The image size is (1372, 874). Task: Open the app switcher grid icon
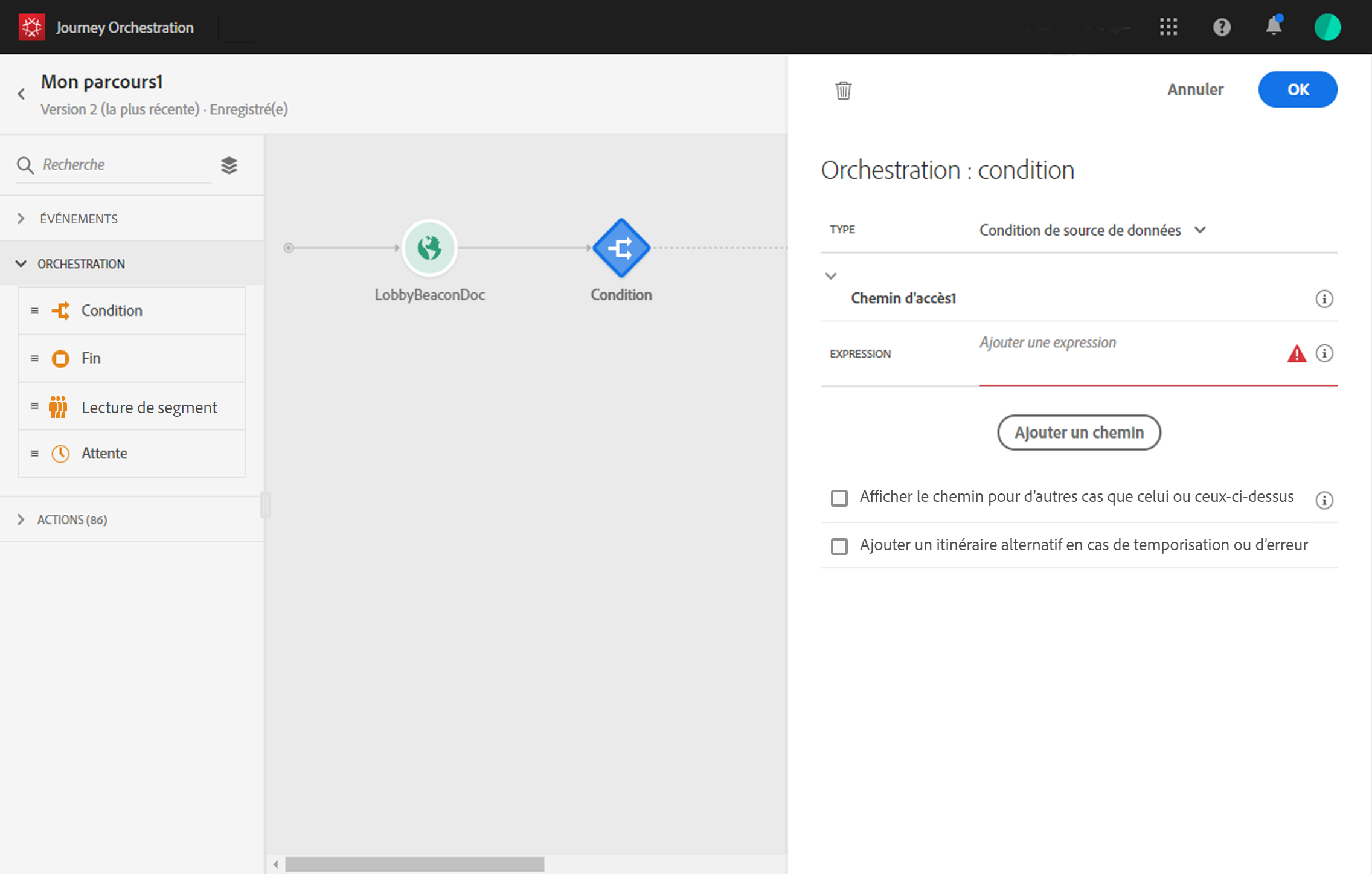click(x=1168, y=27)
